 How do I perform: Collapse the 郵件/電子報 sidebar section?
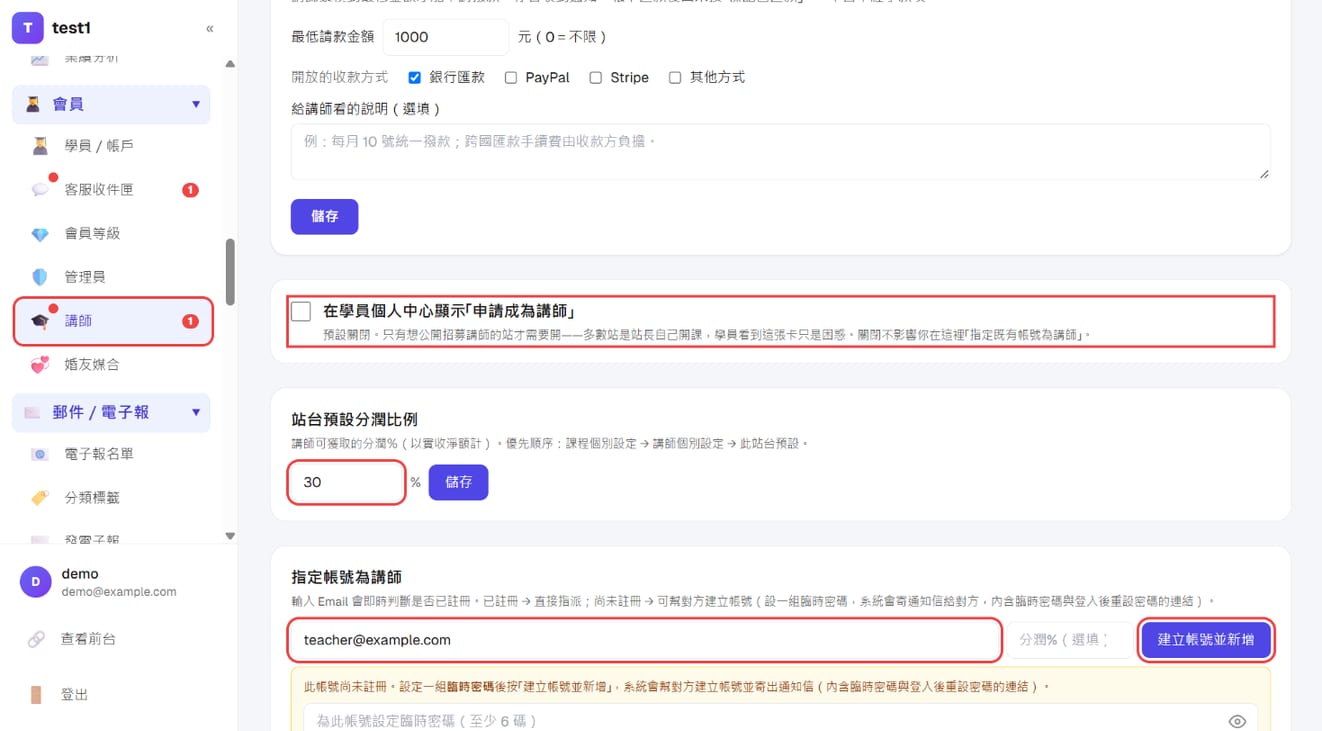click(x=196, y=412)
